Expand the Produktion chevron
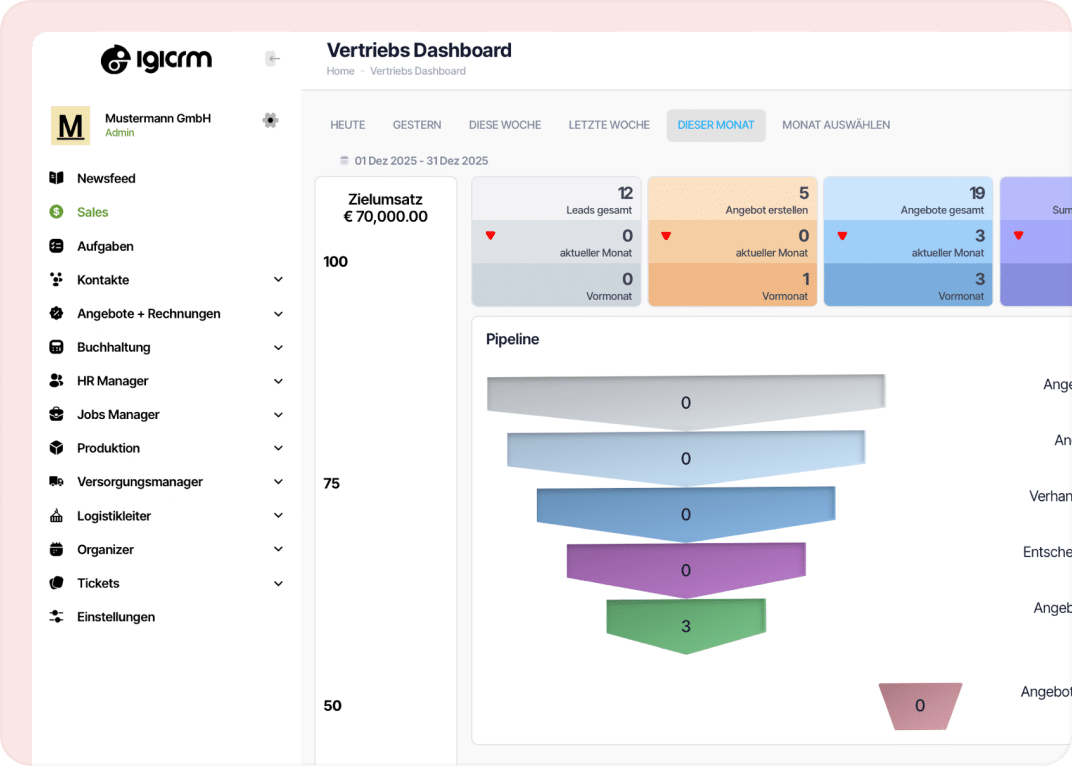Image resolution: width=1072 pixels, height=766 pixels. (278, 448)
